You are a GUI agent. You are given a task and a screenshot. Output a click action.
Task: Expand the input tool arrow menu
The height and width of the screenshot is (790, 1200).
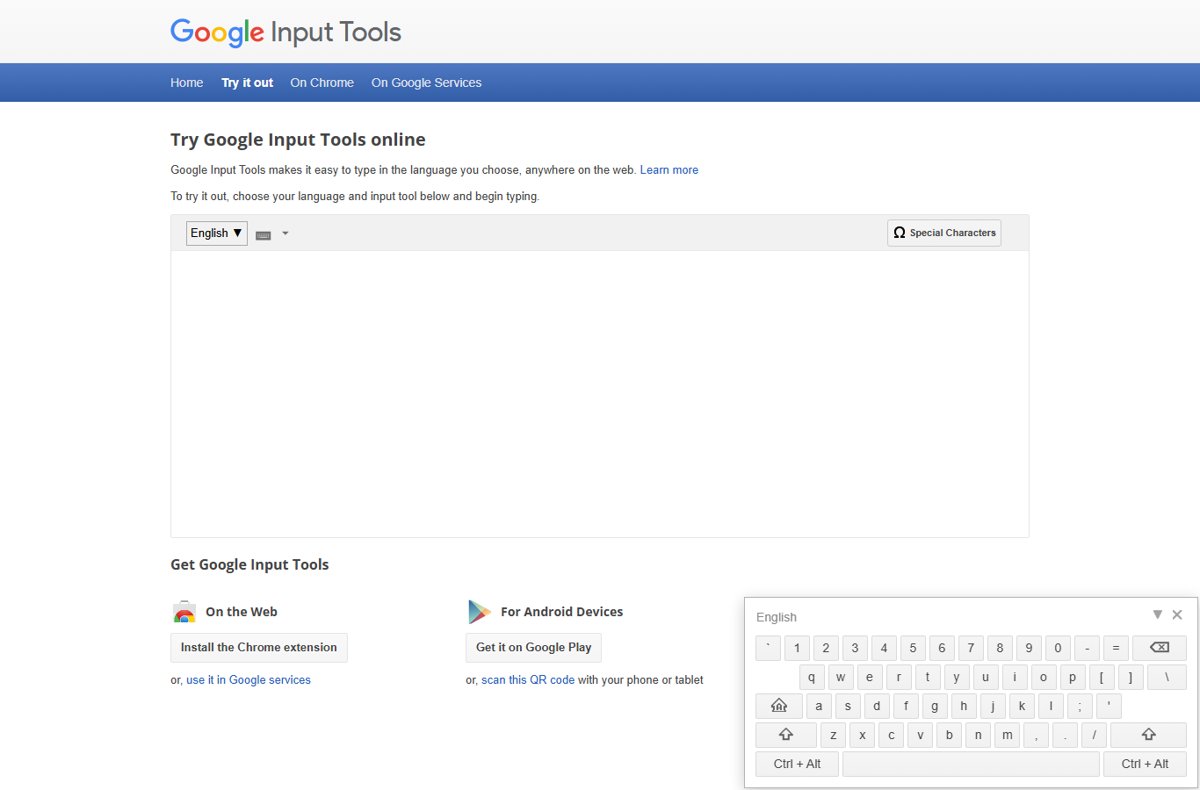(x=285, y=234)
